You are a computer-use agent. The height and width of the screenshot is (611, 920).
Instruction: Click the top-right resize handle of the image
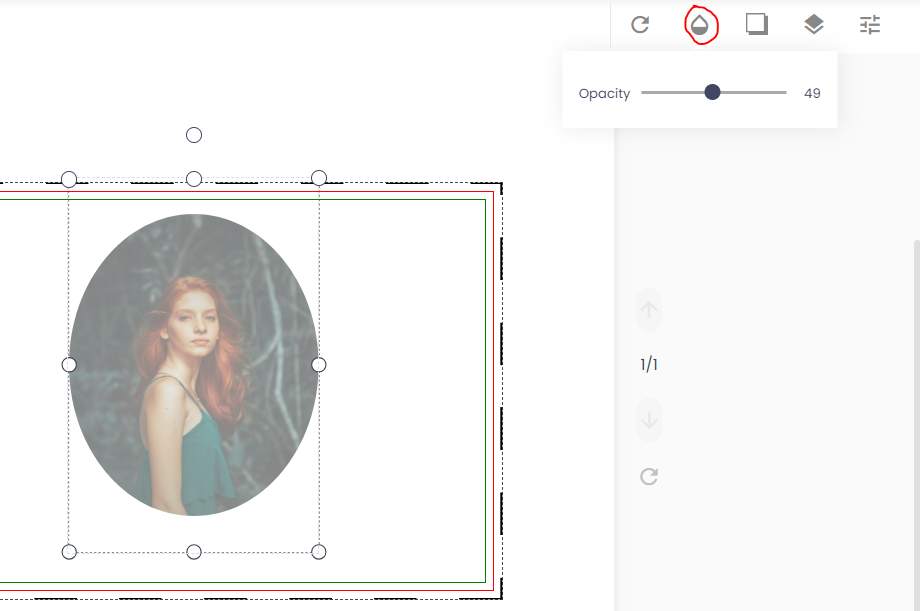(x=319, y=178)
